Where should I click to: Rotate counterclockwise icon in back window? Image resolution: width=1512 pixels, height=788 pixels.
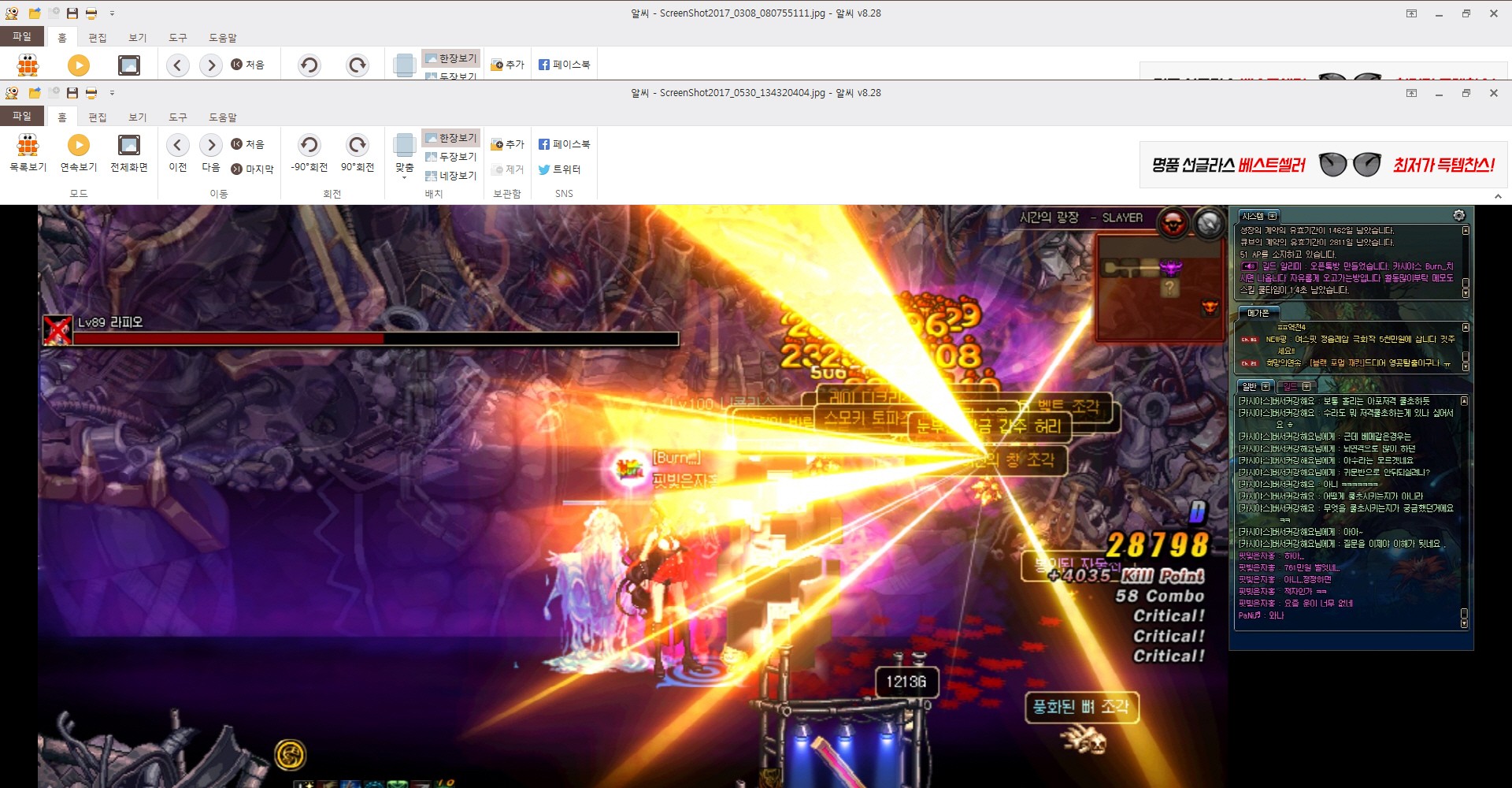tap(309, 65)
